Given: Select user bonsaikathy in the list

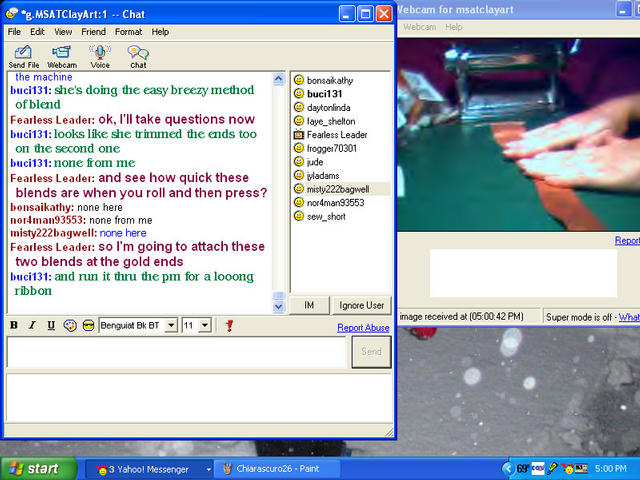Looking at the screenshot, I should coord(330,80).
